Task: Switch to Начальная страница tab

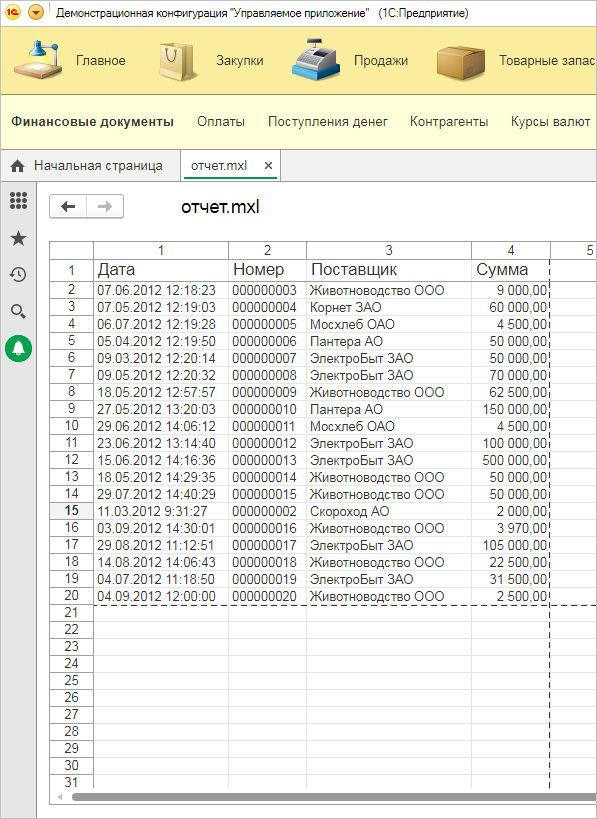Action: pyautogui.click(x=91, y=166)
